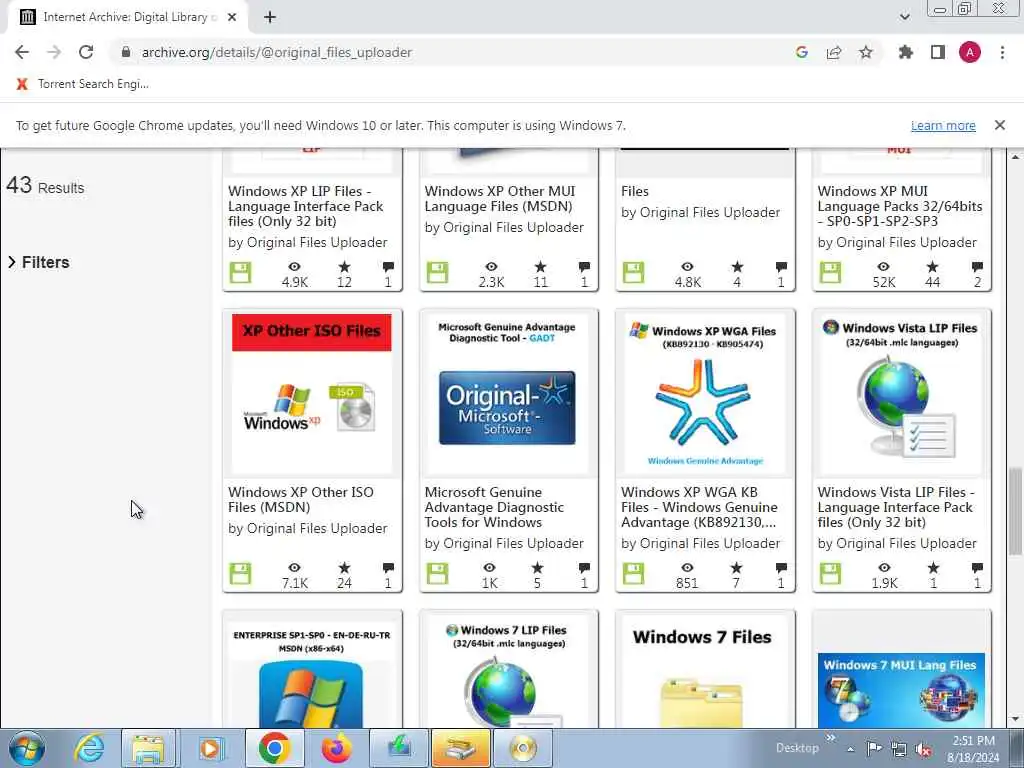Toggle the browser side panel icon

click(x=938, y=52)
